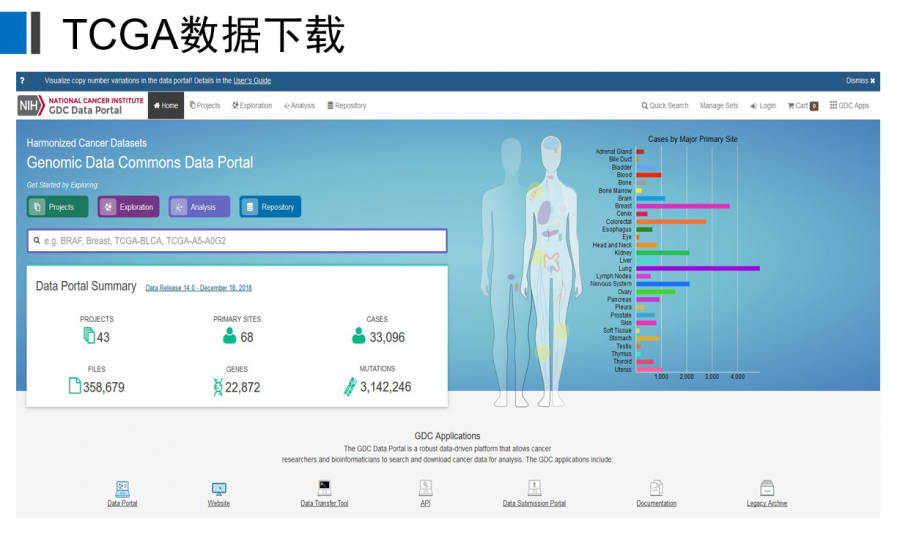Open the User's Guide link in banner
Image resolution: width=900 pixels, height=543 pixels.
pyautogui.click(x=252, y=81)
